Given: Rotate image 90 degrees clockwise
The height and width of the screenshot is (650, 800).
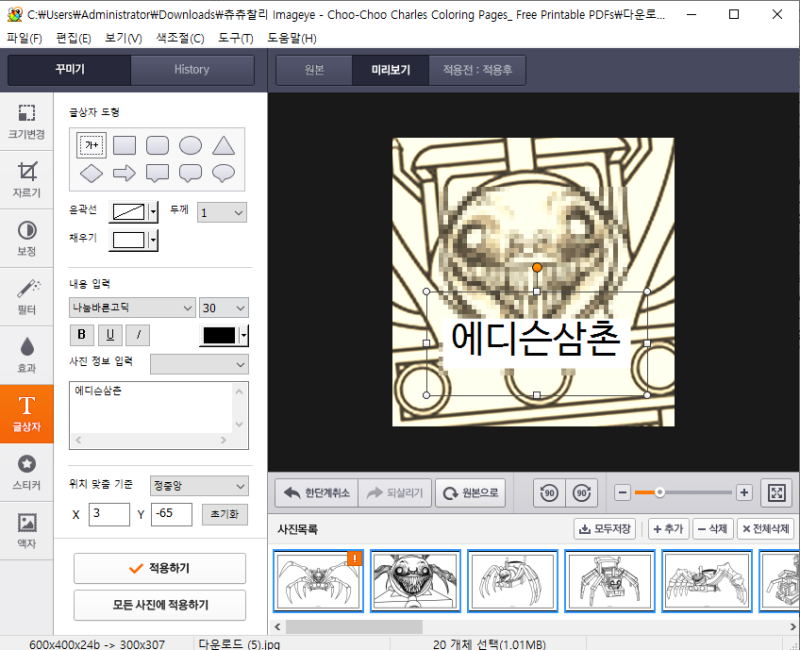Looking at the screenshot, I should (582, 493).
